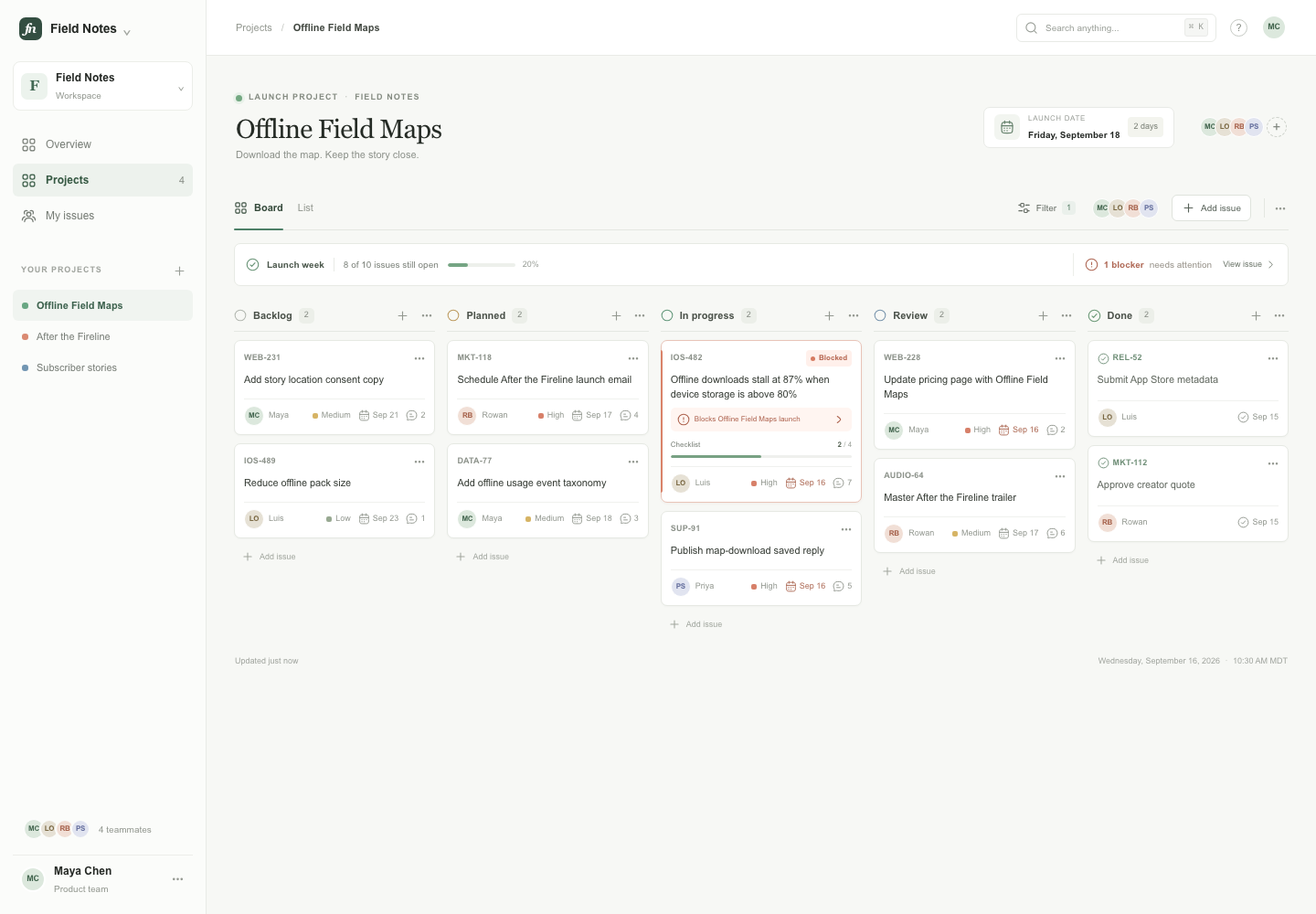Toggle the RB avatar filter in toolbar

coord(1133,208)
